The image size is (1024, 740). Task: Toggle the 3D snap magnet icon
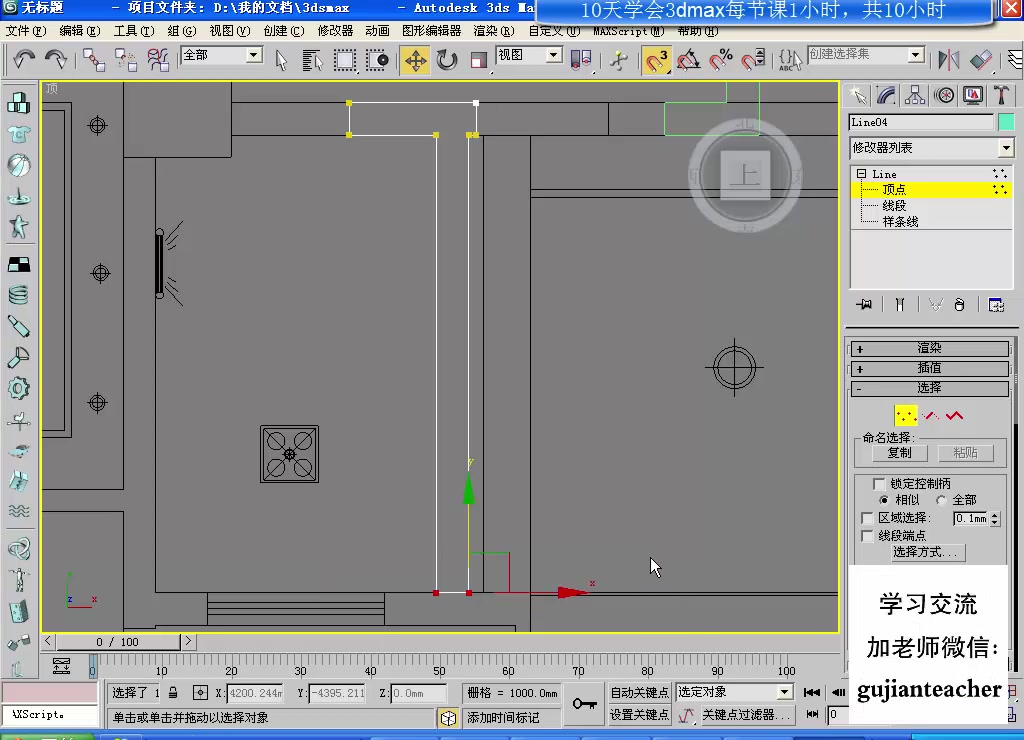click(x=657, y=60)
